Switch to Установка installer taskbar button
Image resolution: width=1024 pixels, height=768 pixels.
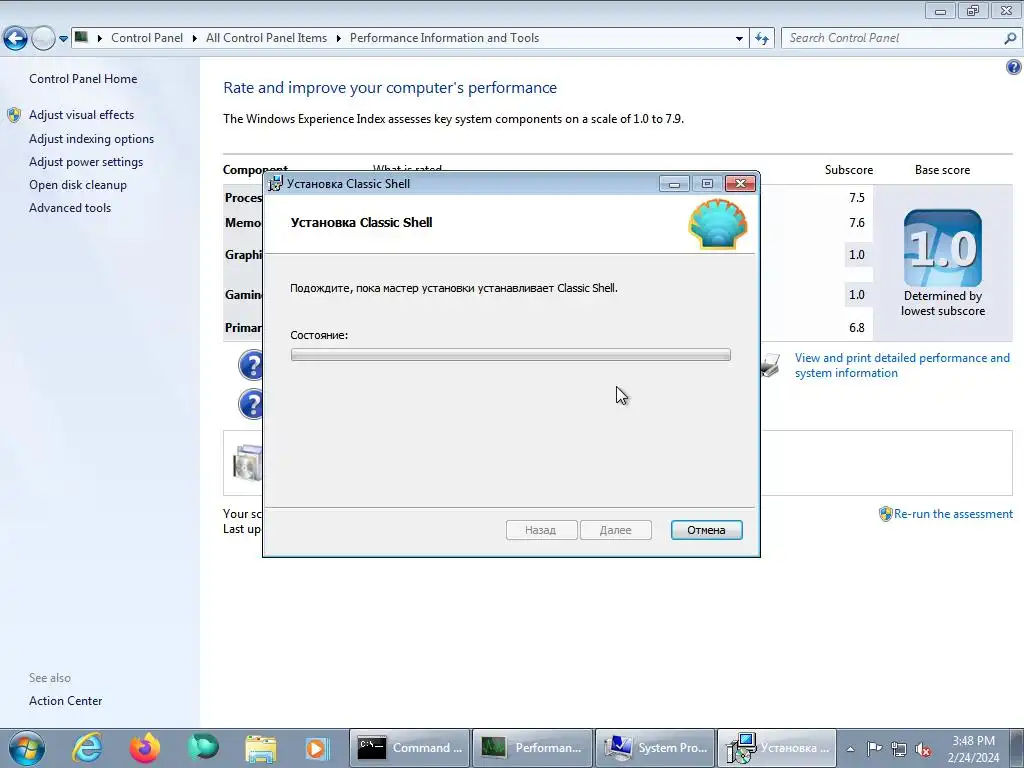[777, 748]
